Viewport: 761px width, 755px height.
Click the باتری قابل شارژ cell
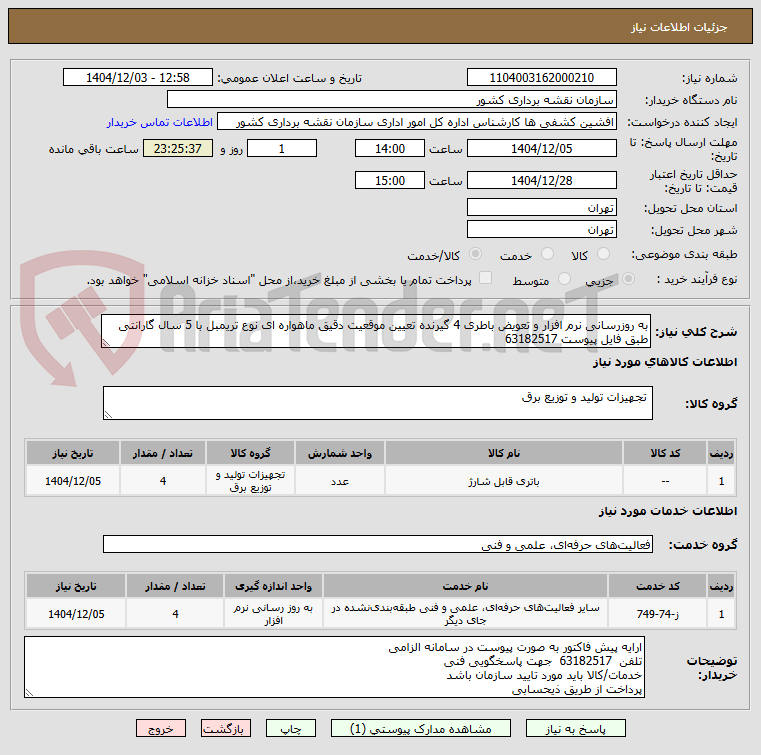504,481
